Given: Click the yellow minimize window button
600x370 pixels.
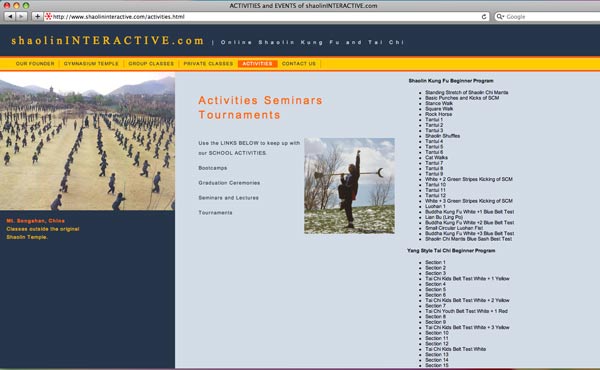Looking at the screenshot, I should [16, 5].
